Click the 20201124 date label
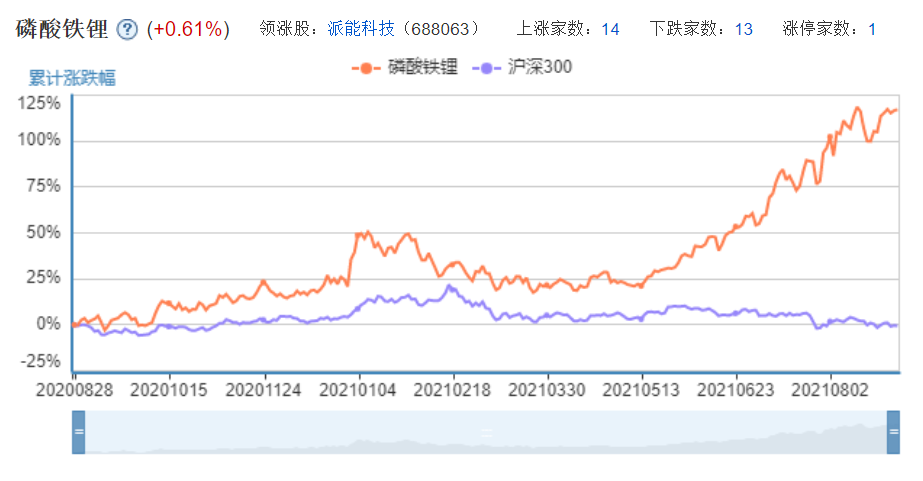Viewport: 923px width, 481px height. [x=263, y=390]
